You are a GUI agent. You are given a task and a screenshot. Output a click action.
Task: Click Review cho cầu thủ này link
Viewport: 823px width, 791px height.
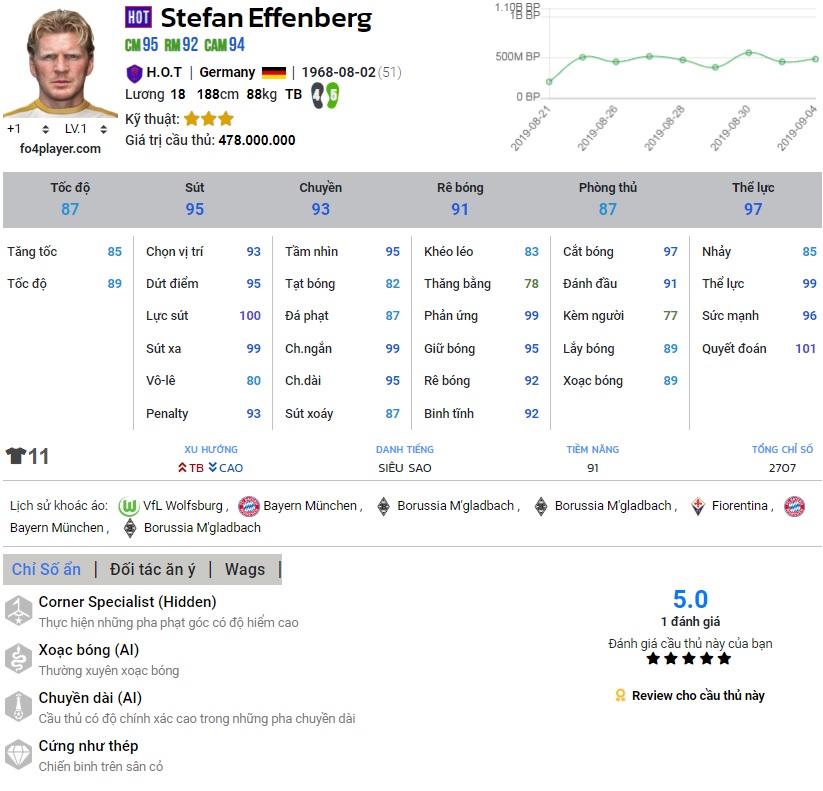pos(697,695)
